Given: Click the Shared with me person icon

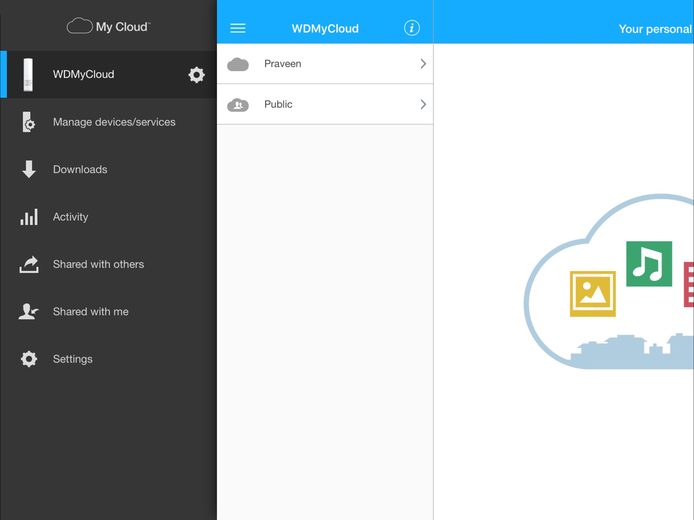Looking at the screenshot, I should click(x=28, y=312).
